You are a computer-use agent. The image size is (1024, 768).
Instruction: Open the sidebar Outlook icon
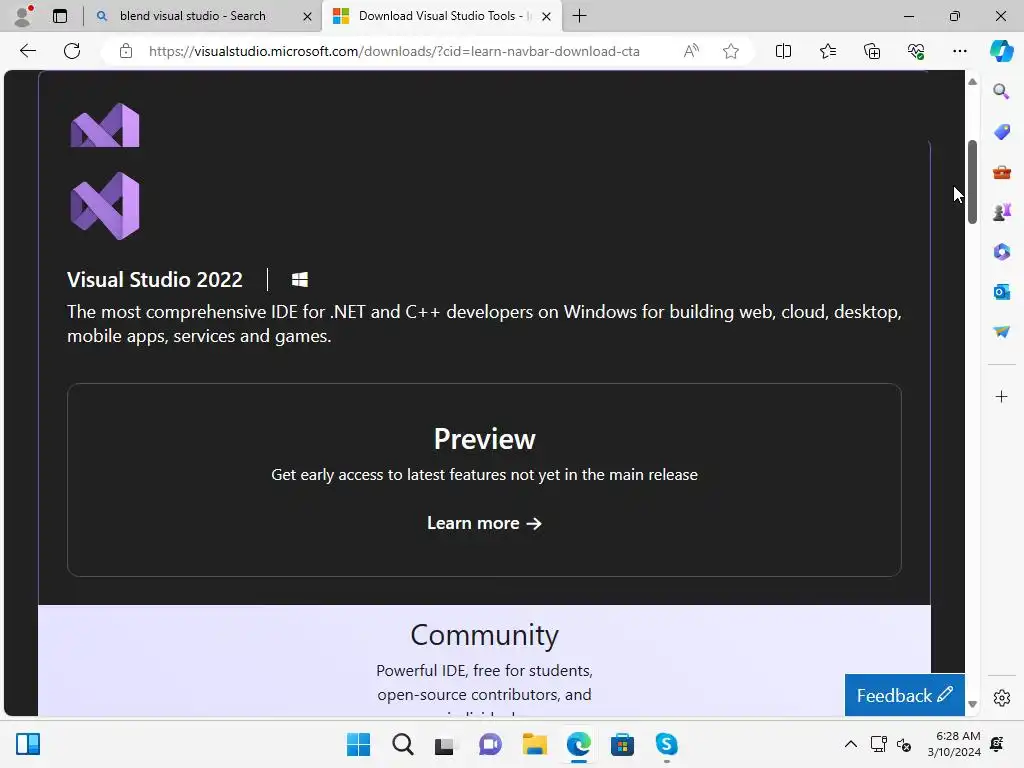click(x=1001, y=292)
